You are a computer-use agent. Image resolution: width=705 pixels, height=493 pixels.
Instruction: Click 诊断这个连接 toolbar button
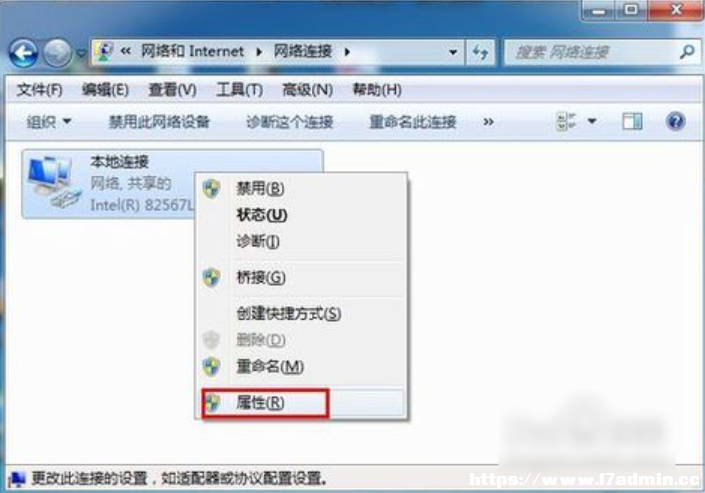pyautogui.click(x=290, y=121)
